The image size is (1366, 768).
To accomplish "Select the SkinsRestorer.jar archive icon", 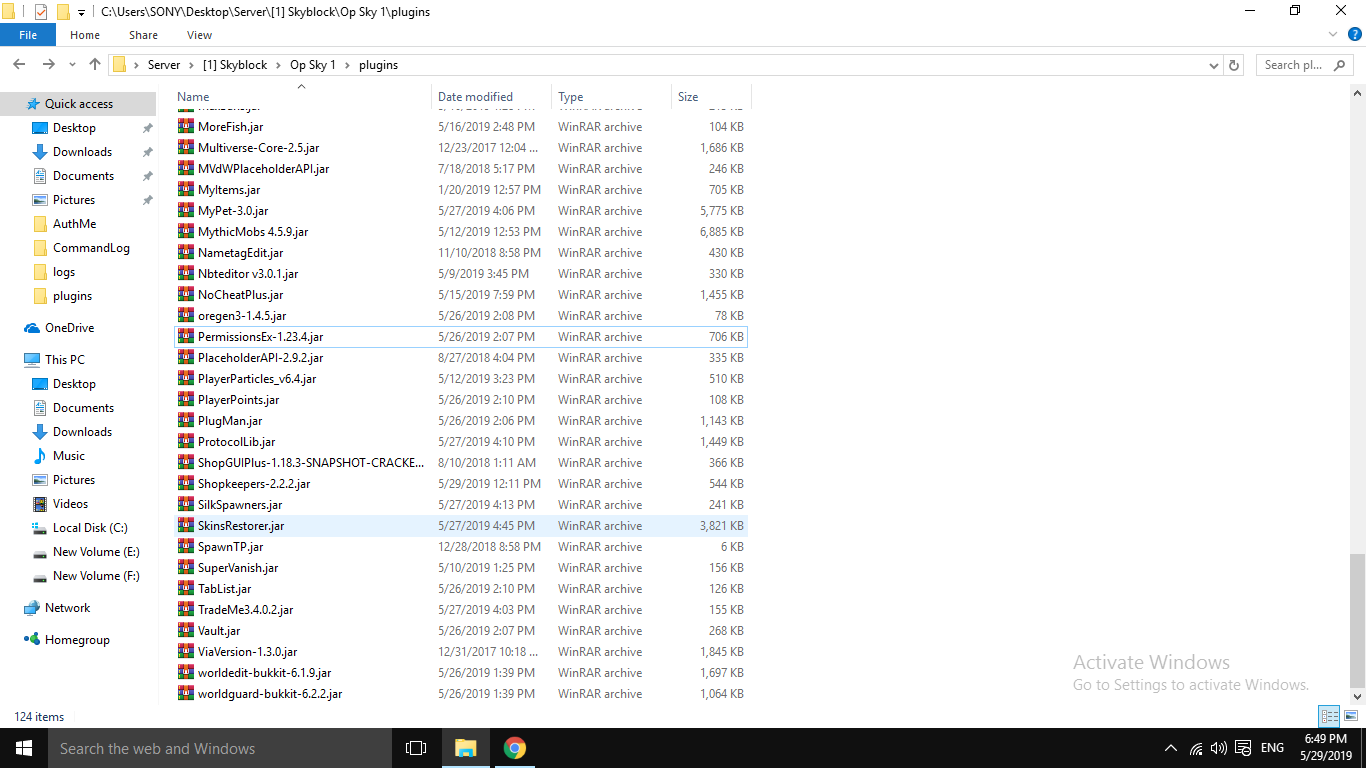I will click(186, 526).
